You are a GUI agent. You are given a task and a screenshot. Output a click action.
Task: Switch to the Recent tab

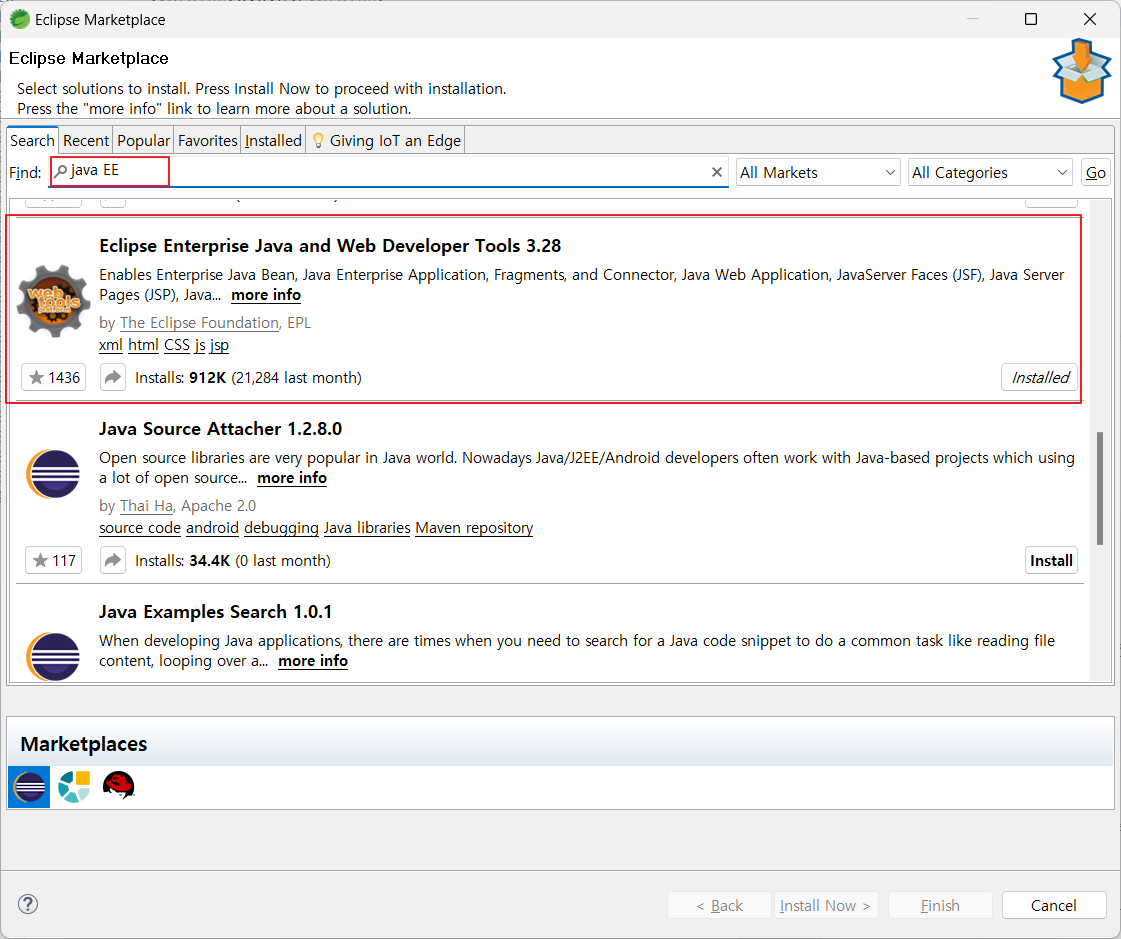point(86,141)
